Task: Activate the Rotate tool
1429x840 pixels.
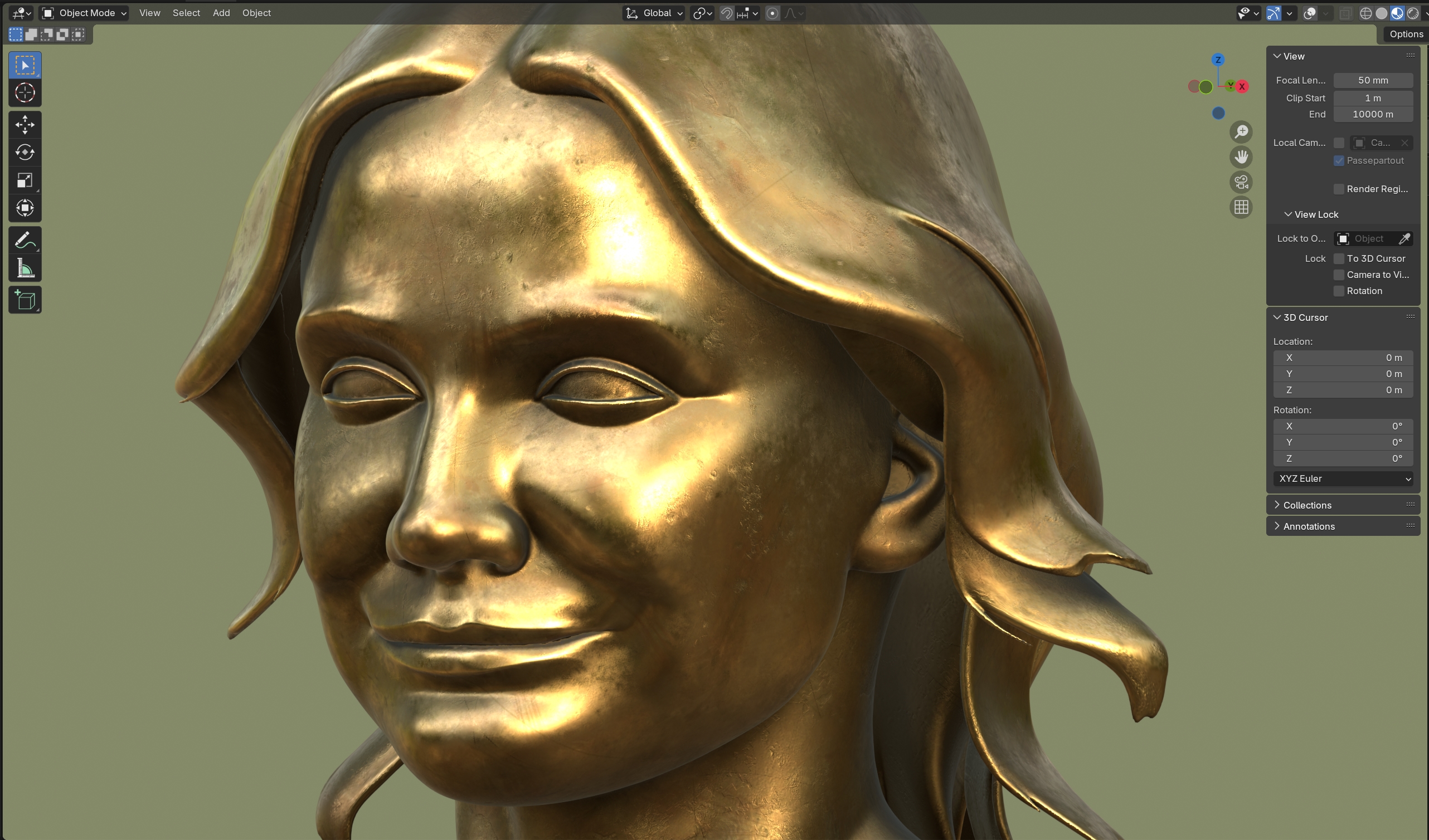Action: [x=25, y=153]
